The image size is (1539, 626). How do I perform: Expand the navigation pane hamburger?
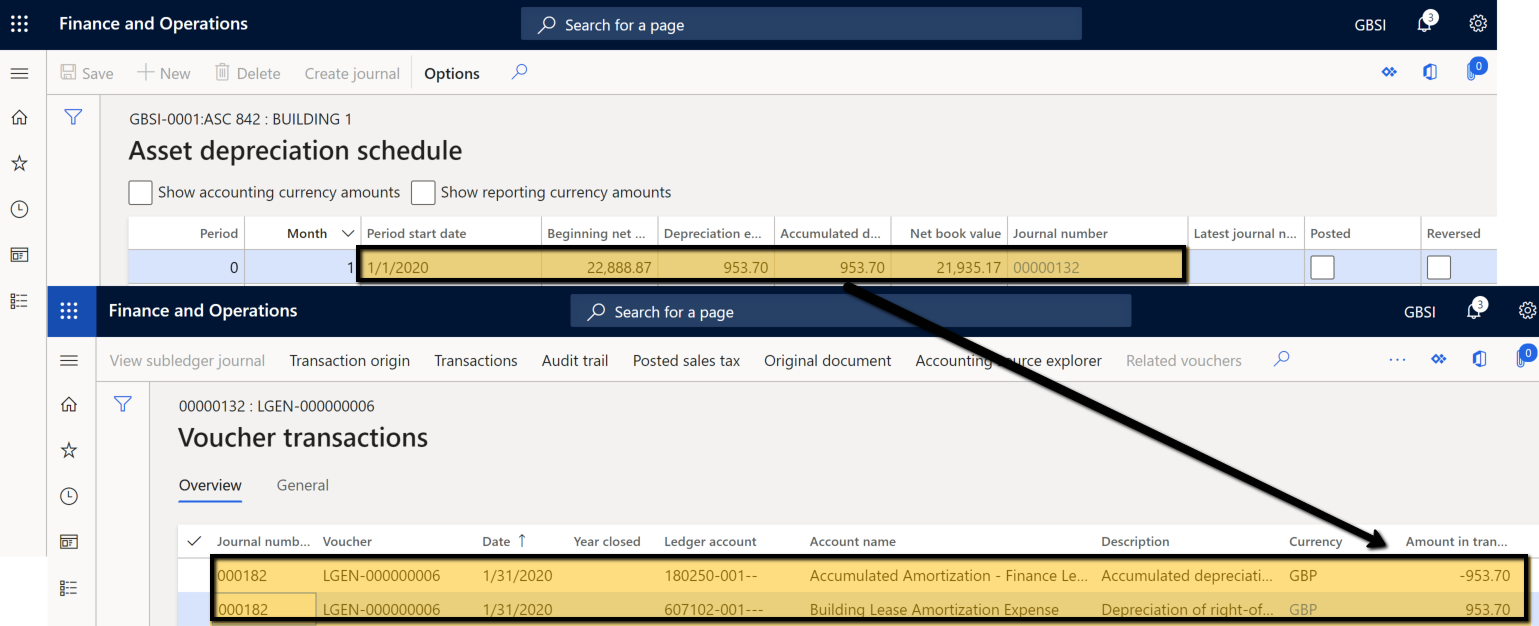19,72
